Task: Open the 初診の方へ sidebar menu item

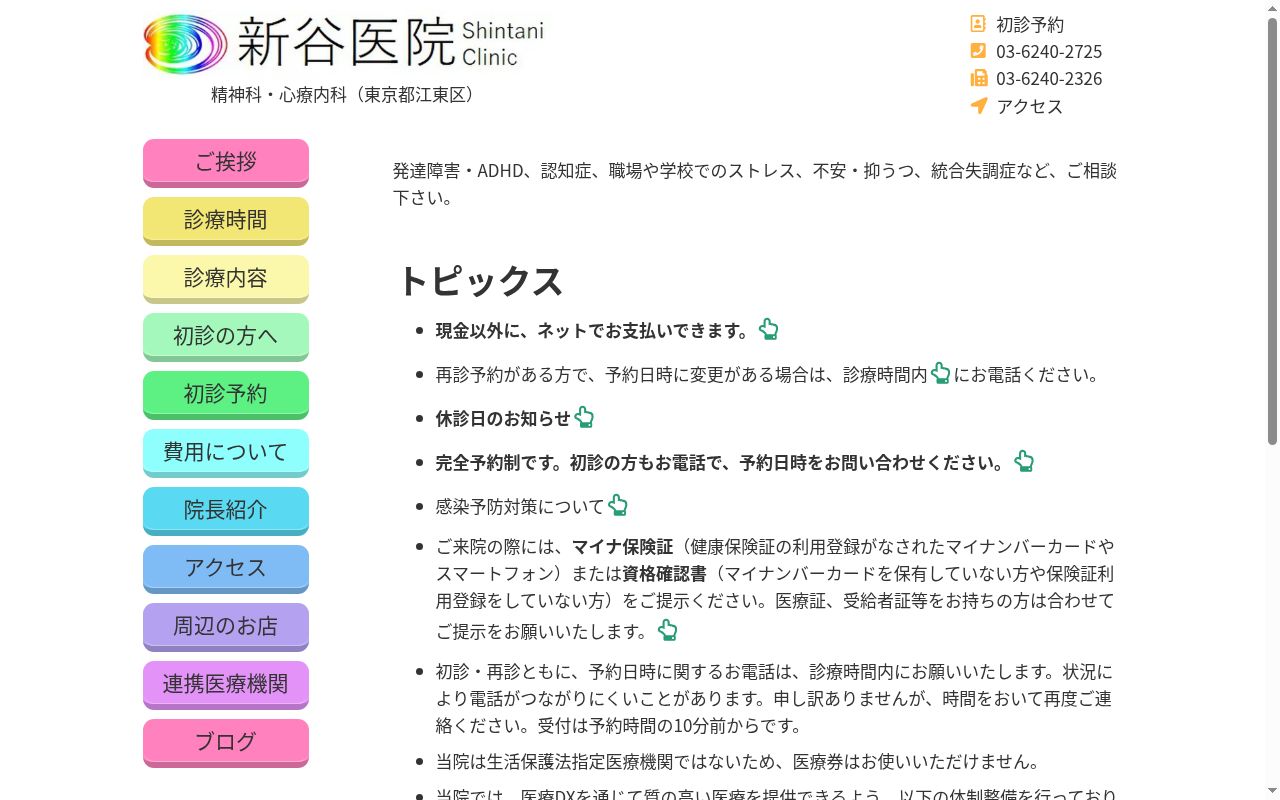Action: 226,336
